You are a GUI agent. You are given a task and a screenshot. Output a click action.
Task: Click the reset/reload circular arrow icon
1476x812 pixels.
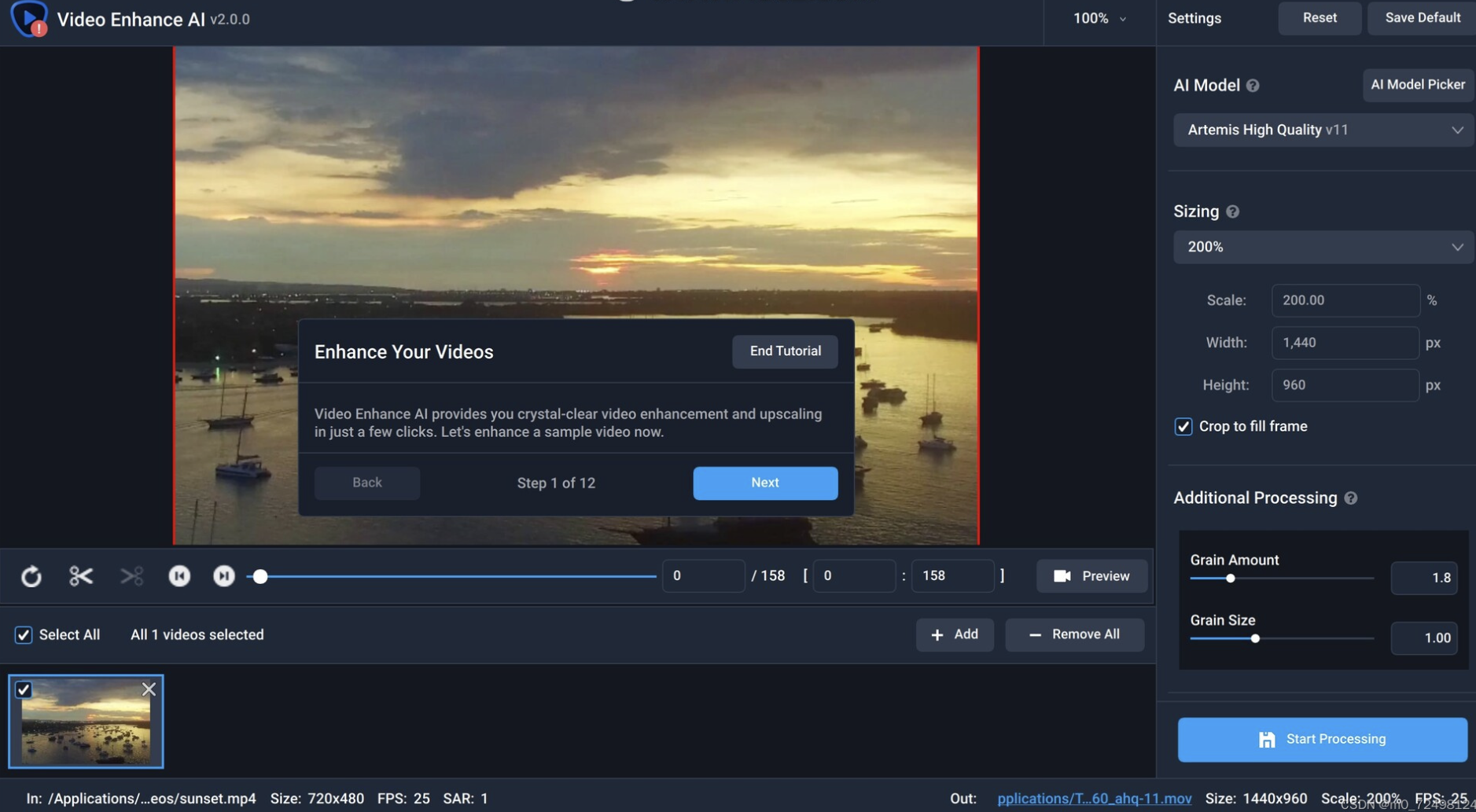pyautogui.click(x=31, y=576)
